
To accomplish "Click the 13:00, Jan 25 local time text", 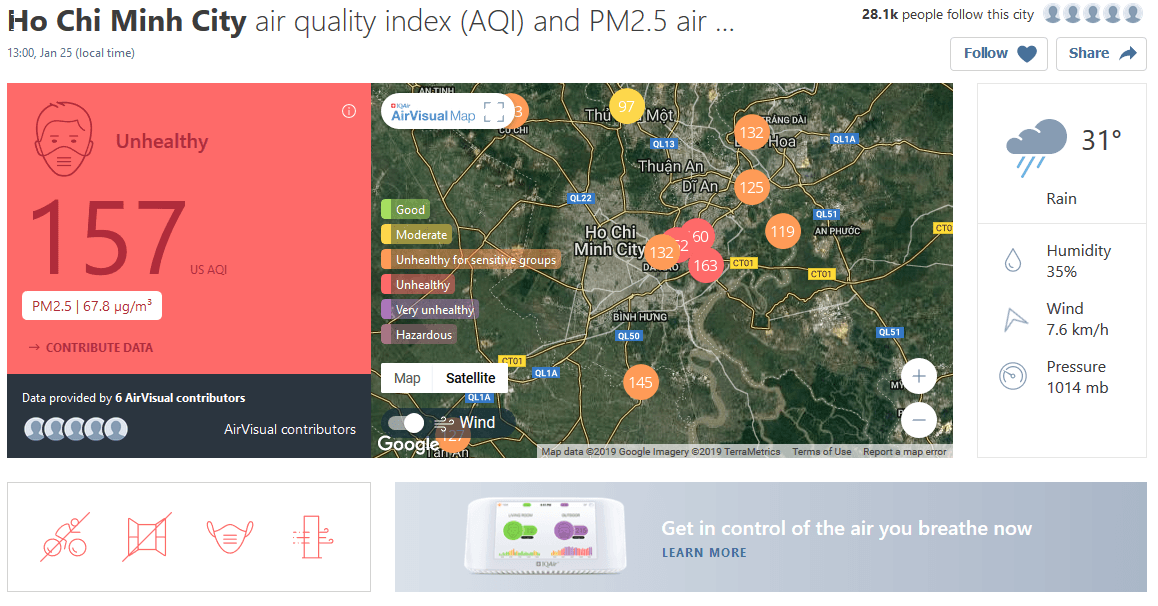I will (71, 53).
